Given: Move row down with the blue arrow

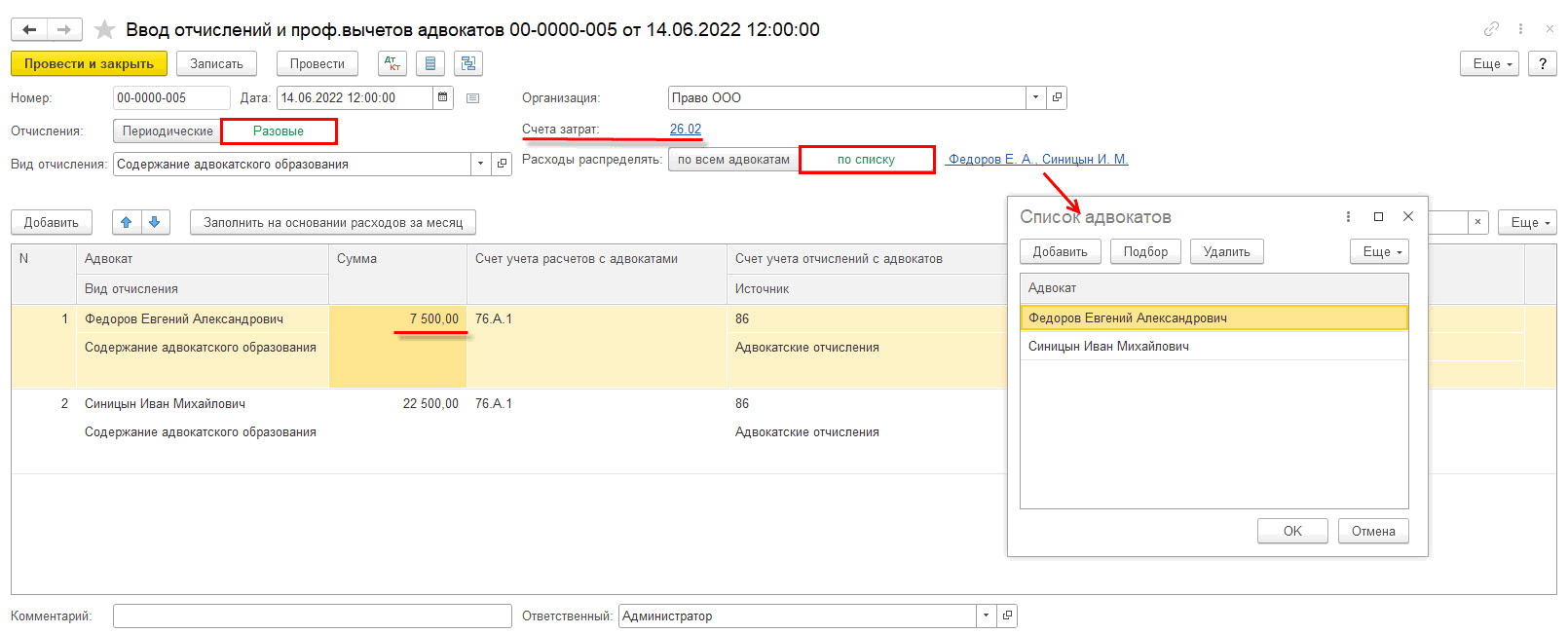Looking at the screenshot, I should tap(155, 223).
